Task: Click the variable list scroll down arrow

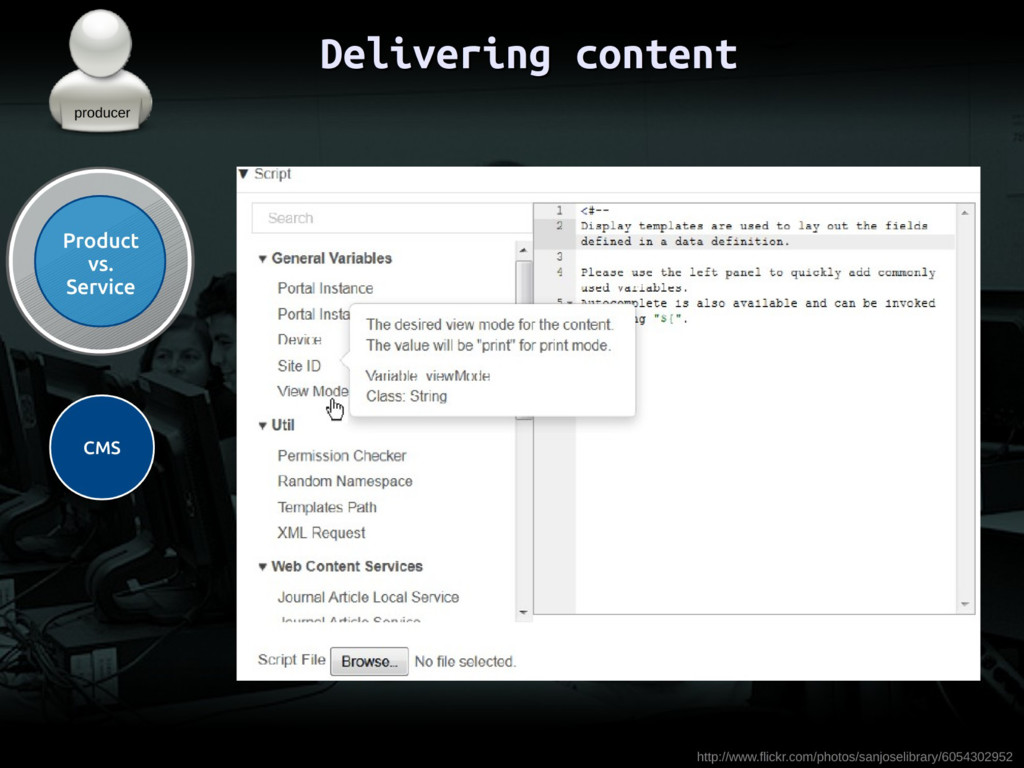Action: pyautogui.click(x=523, y=613)
